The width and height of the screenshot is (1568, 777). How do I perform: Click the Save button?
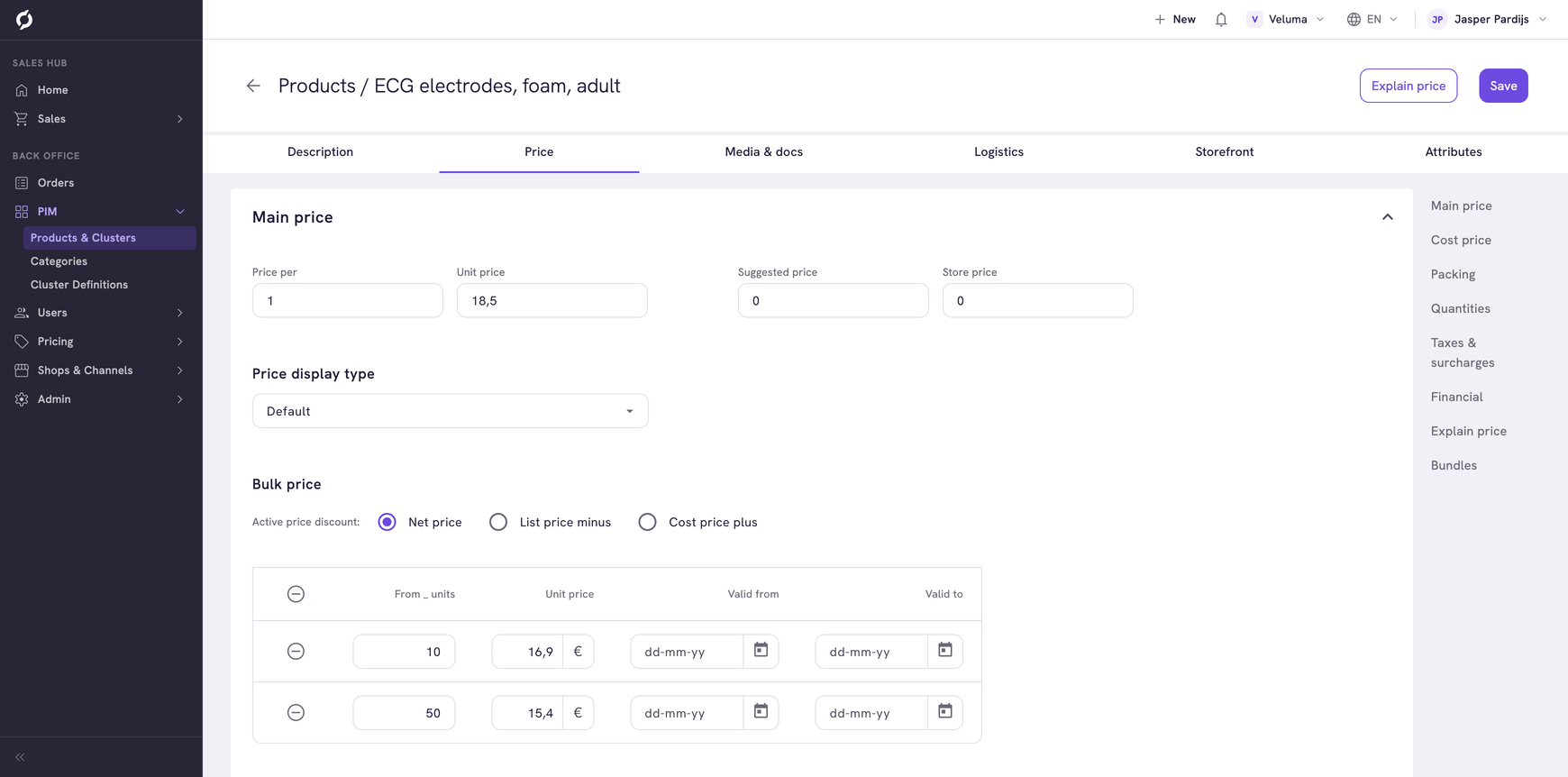(x=1503, y=86)
